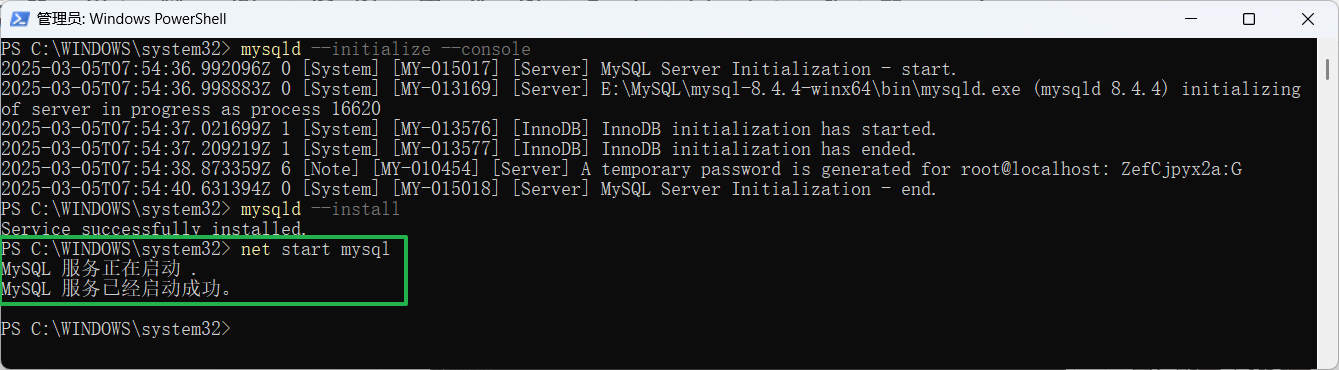
Task: Maximize the PowerShell window
Action: 1249,18
